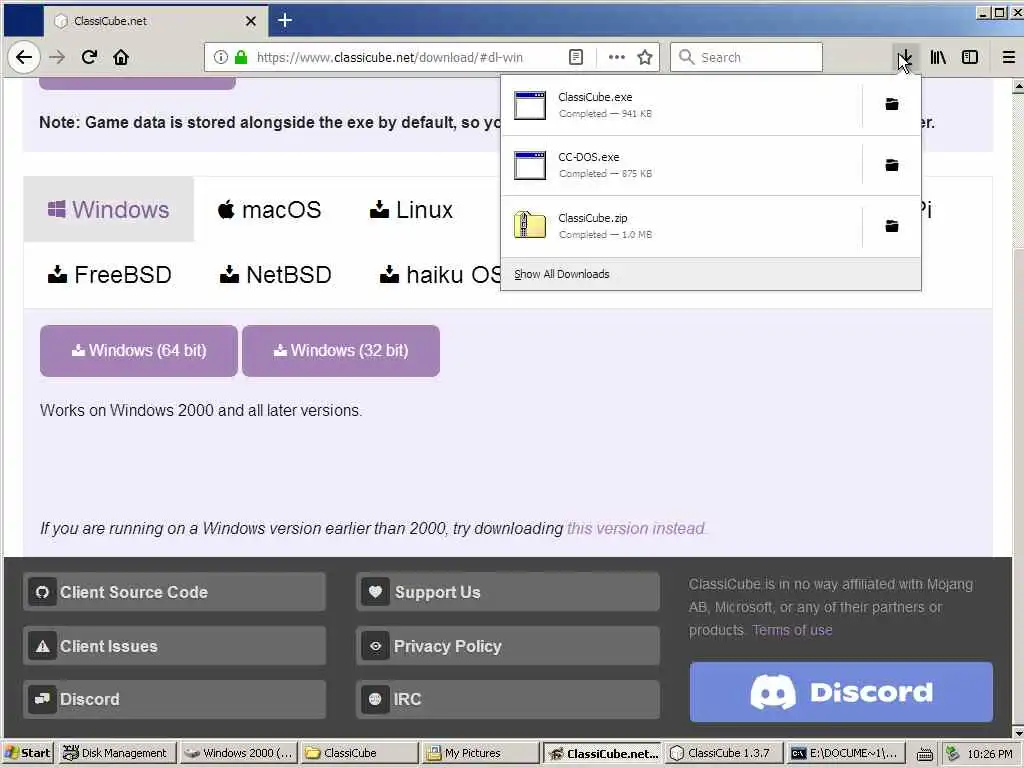1024x768 pixels.
Task: Download Windows (32 bit) build
Action: pos(341,351)
